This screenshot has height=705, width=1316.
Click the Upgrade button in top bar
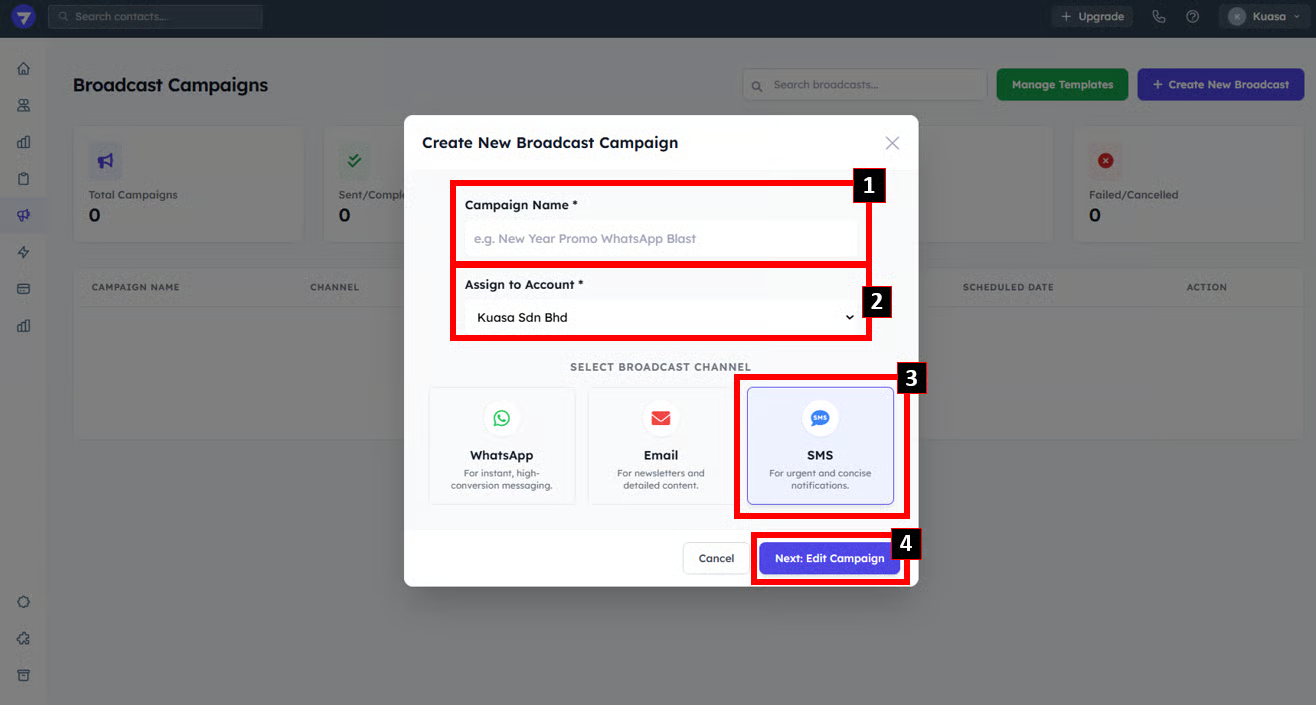pyautogui.click(x=1092, y=17)
